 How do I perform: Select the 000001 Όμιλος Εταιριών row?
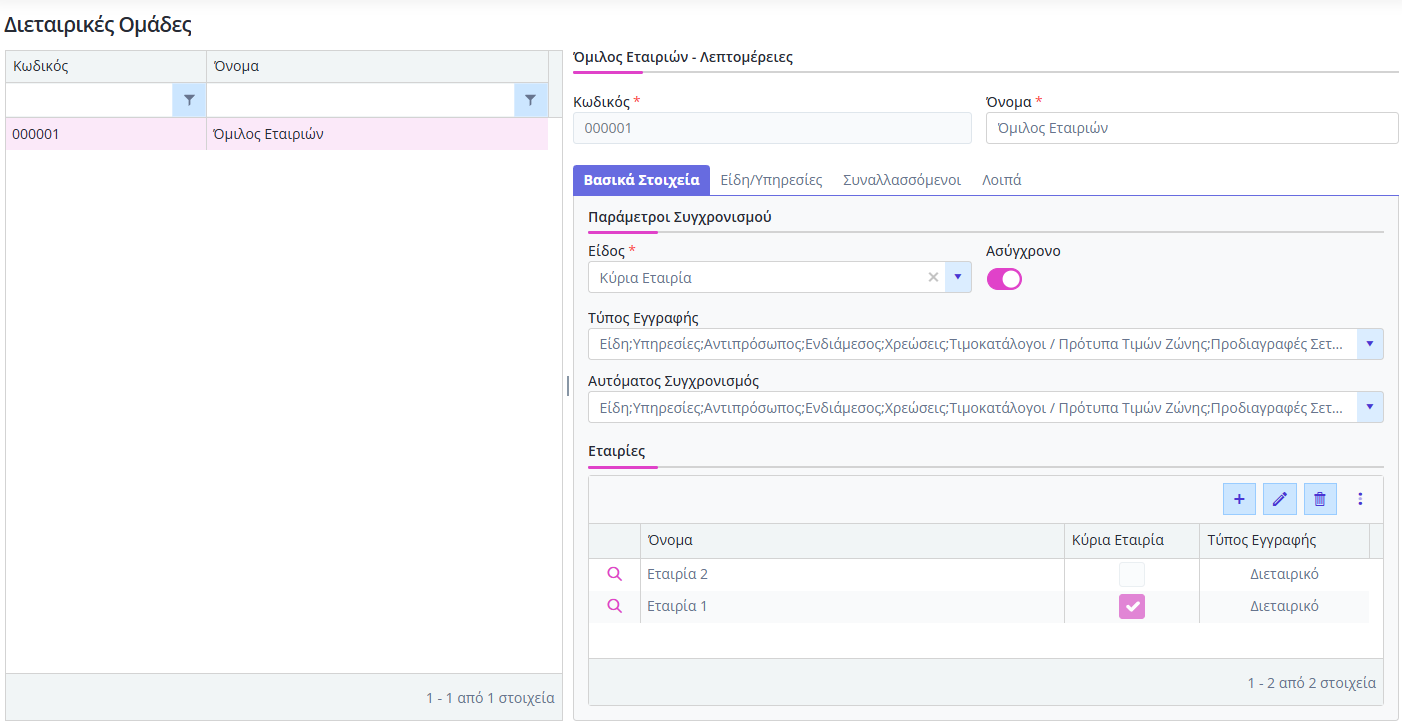pos(277,134)
